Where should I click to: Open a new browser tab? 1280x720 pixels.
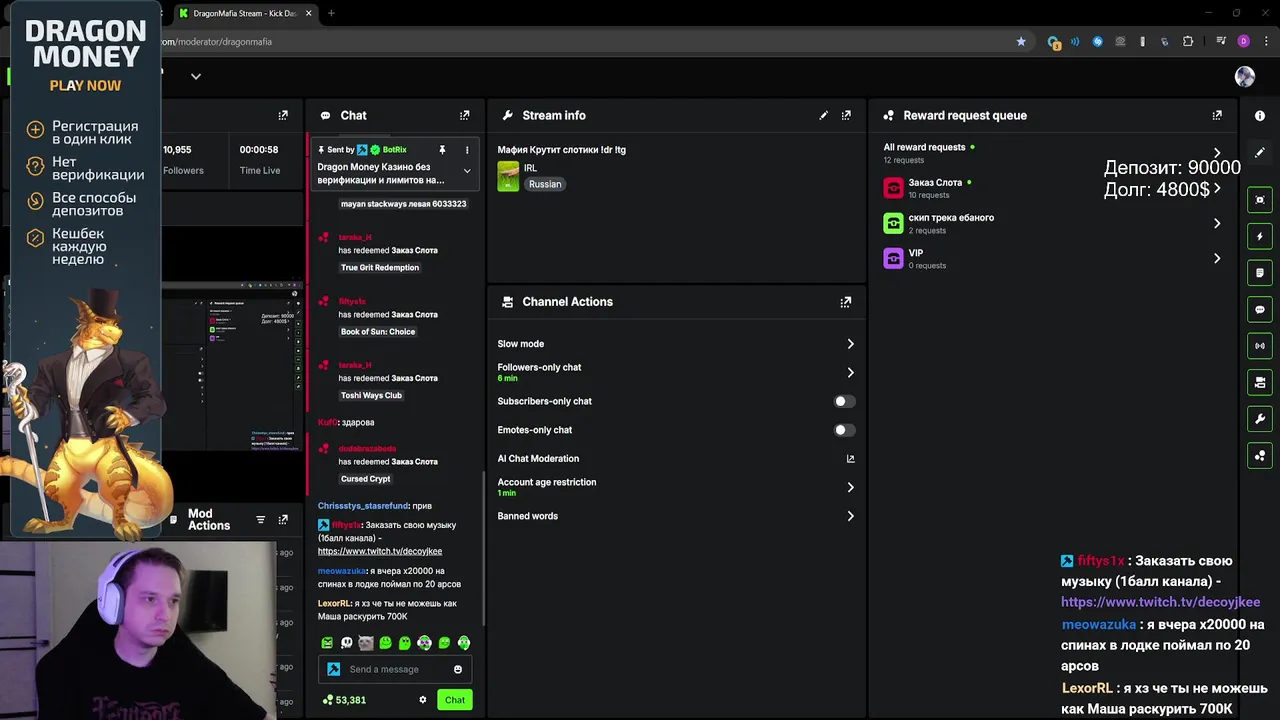[331, 14]
